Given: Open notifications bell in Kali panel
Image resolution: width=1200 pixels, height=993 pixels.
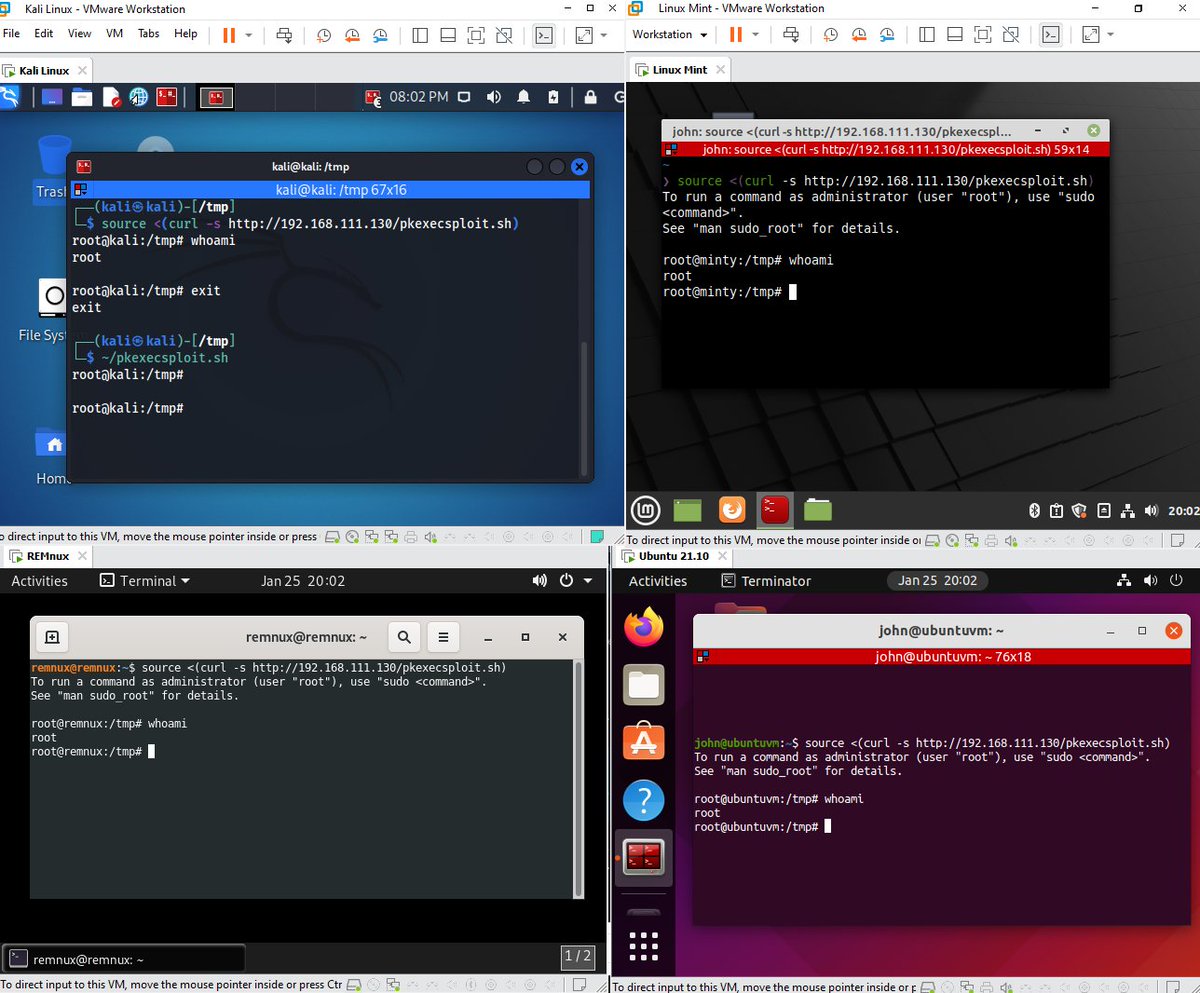Looking at the screenshot, I should 523,98.
